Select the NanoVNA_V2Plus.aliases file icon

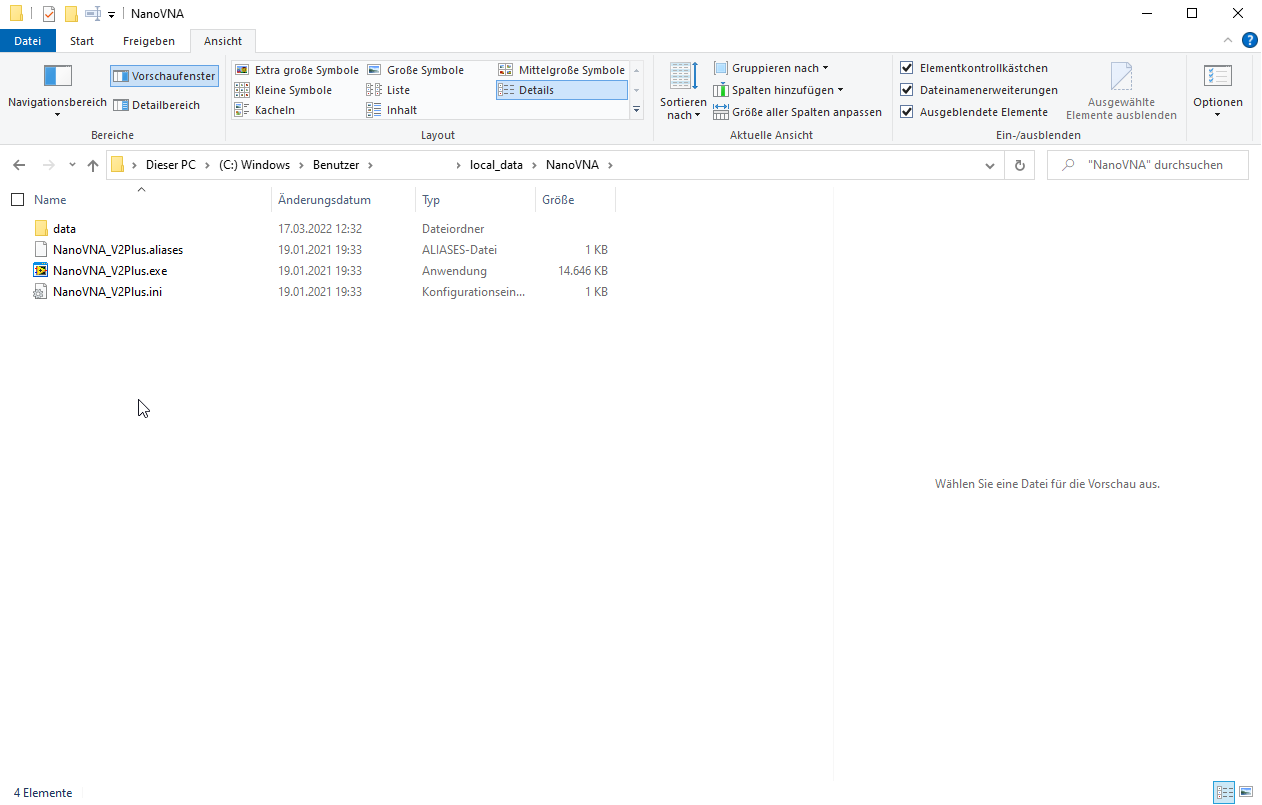(x=41, y=250)
